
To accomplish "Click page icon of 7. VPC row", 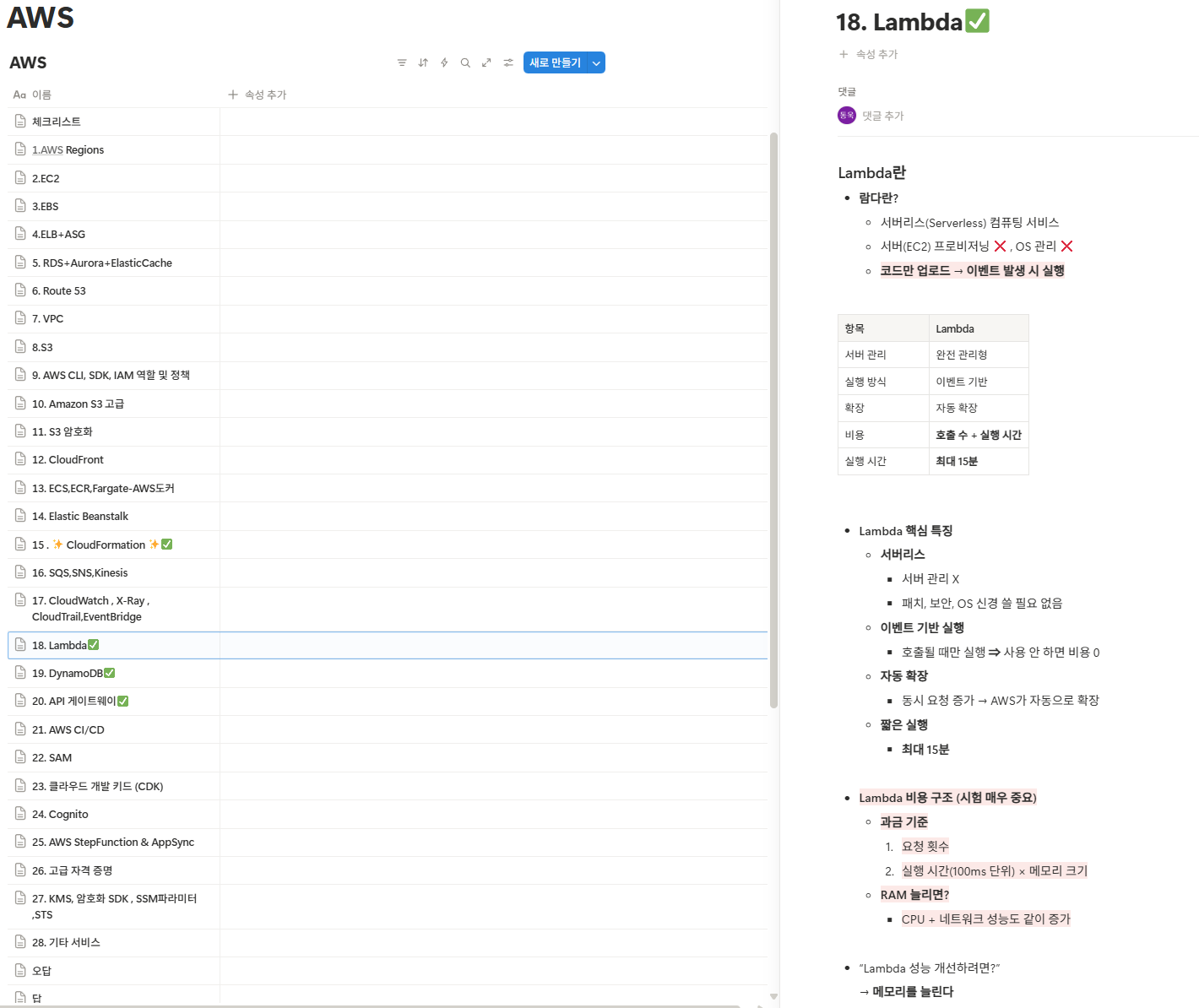I will coord(20,318).
